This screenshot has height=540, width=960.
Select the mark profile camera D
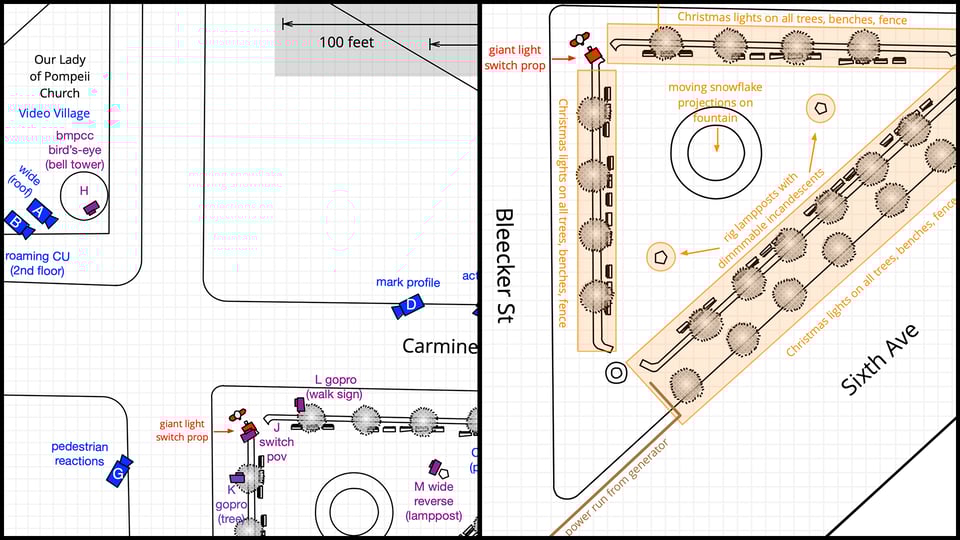[x=408, y=307]
